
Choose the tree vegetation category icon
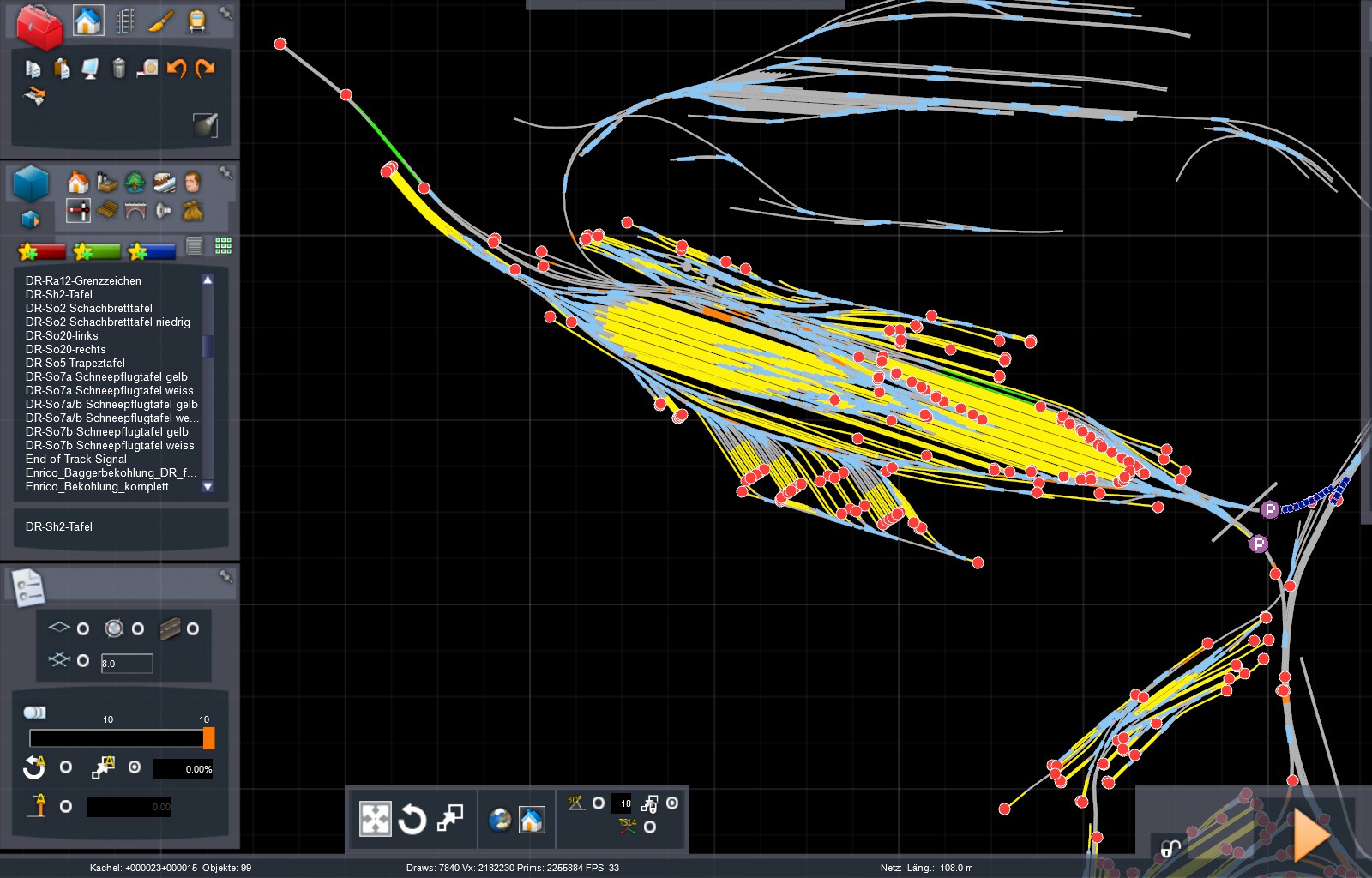pyautogui.click(x=135, y=182)
